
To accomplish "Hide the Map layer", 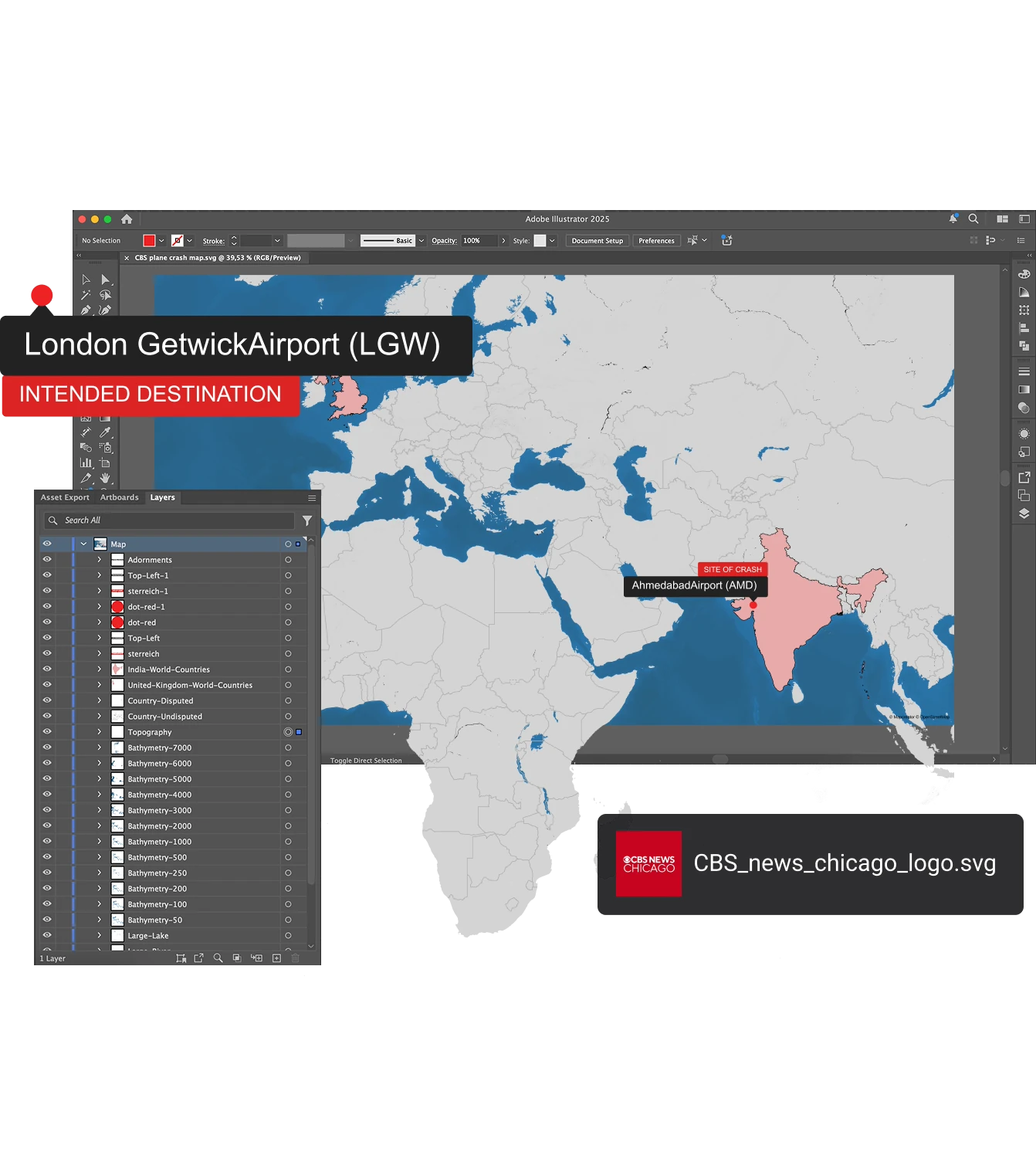I will click(x=47, y=544).
